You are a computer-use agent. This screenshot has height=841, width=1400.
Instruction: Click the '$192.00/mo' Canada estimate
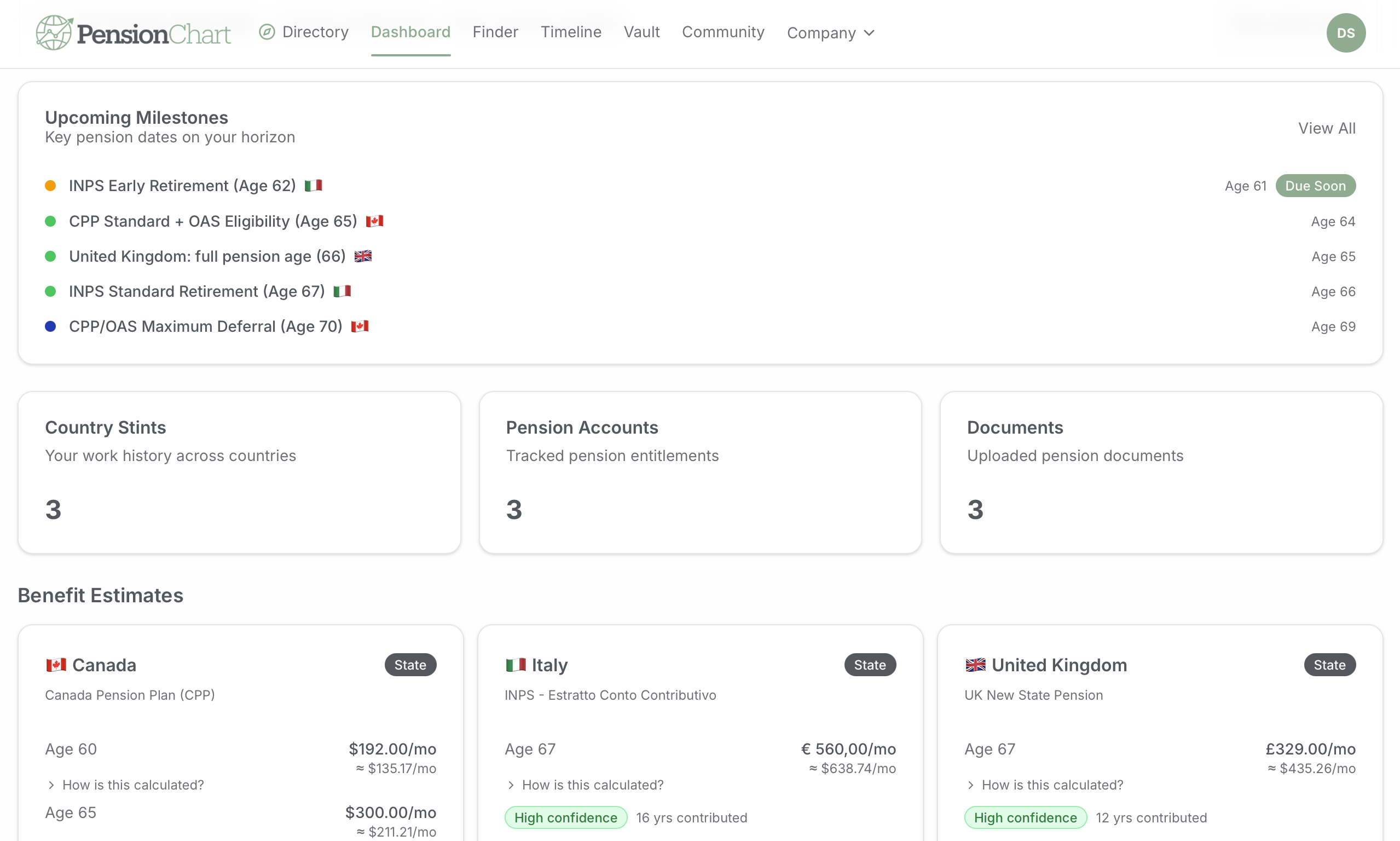click(x=392, y=749)
